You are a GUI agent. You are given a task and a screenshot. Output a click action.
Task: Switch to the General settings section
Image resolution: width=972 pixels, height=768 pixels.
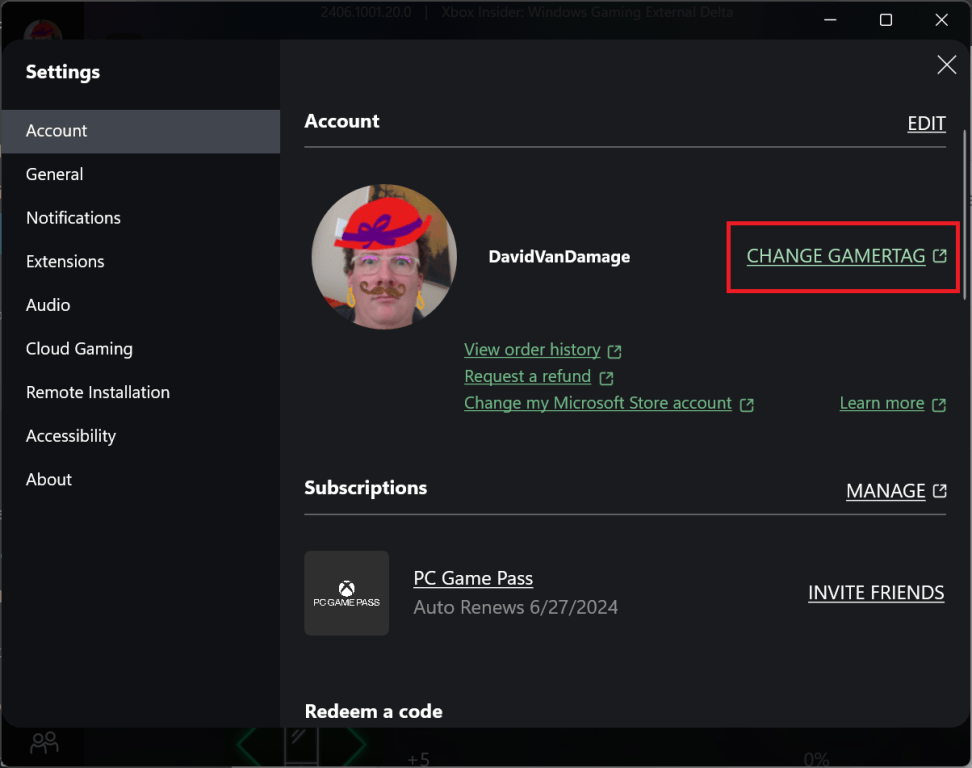54,174
